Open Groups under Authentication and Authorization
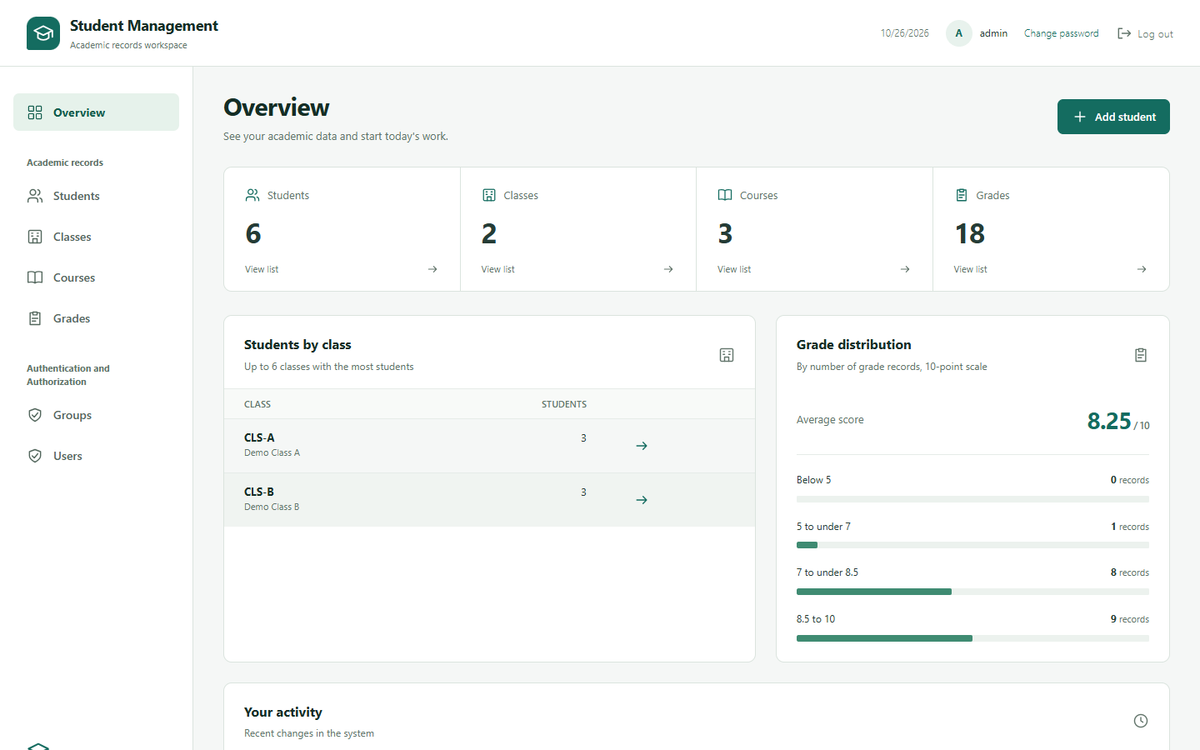1200x750 pixels. click(x=96, y=415)
